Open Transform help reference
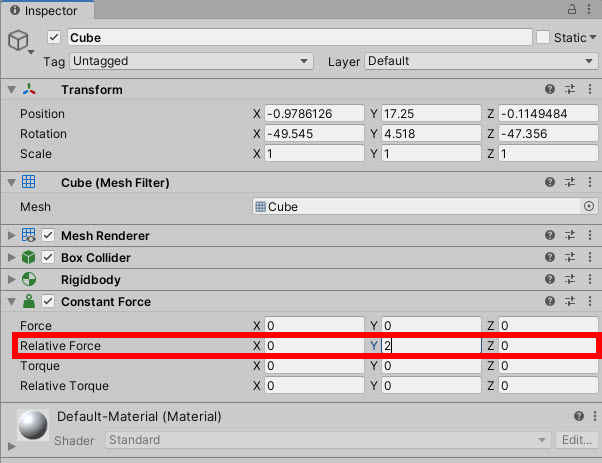Viewport: 602px width, 463px height. tap(550, 89)
